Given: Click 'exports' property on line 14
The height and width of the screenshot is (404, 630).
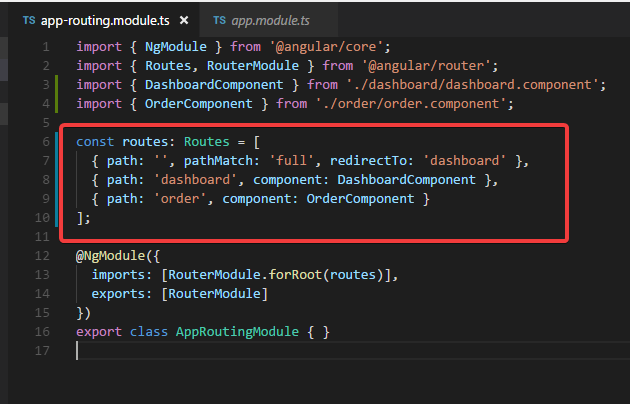Looking at the screenshot, I should 118,294.
